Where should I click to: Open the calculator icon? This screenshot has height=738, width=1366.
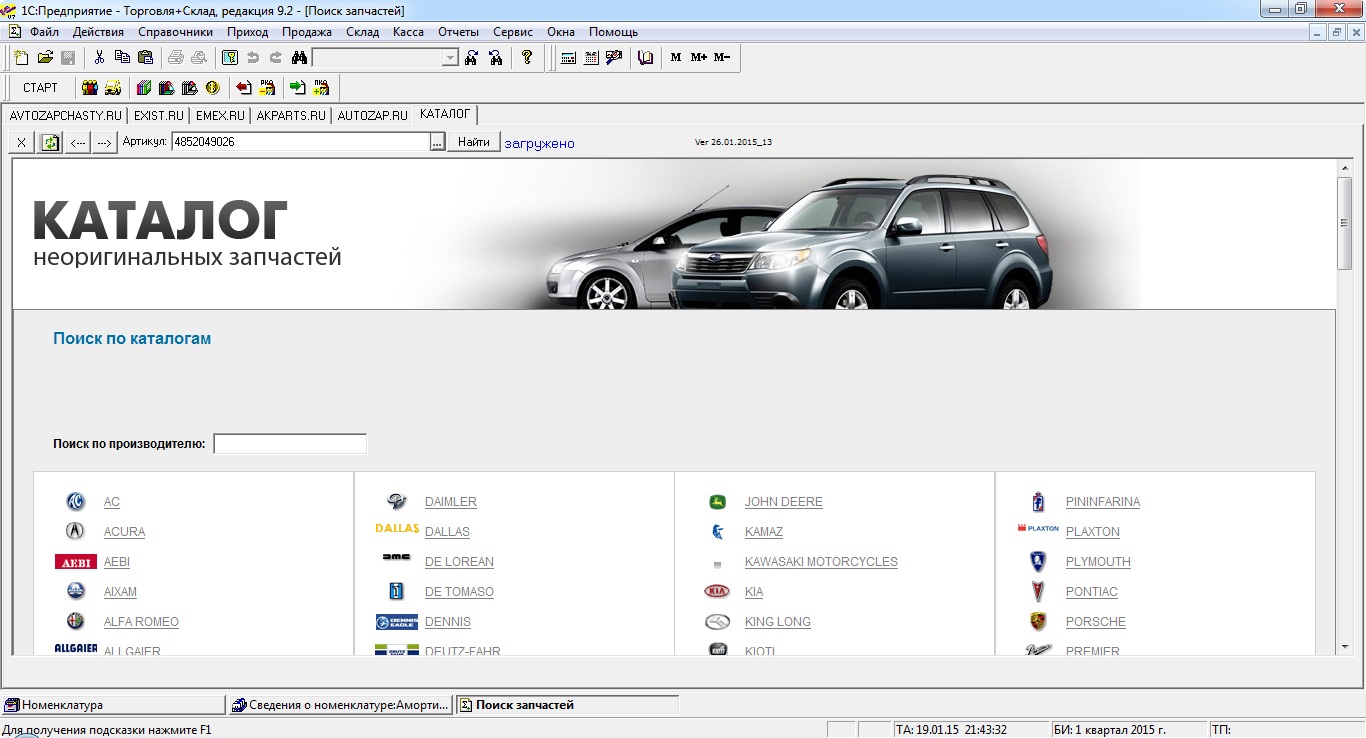pyautogui.click(x=568, y=58)
